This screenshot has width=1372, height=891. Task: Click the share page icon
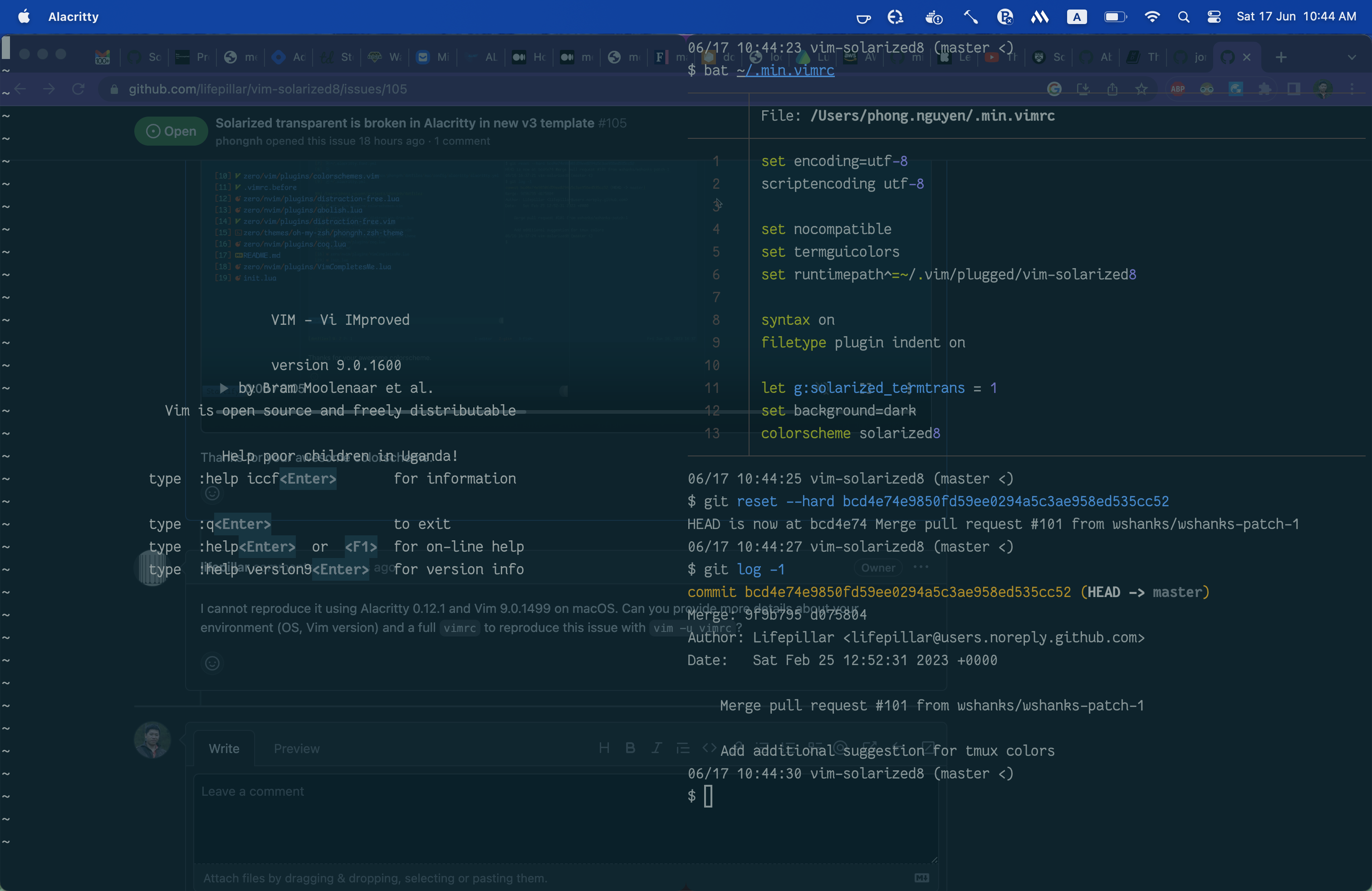point(1112,89)
